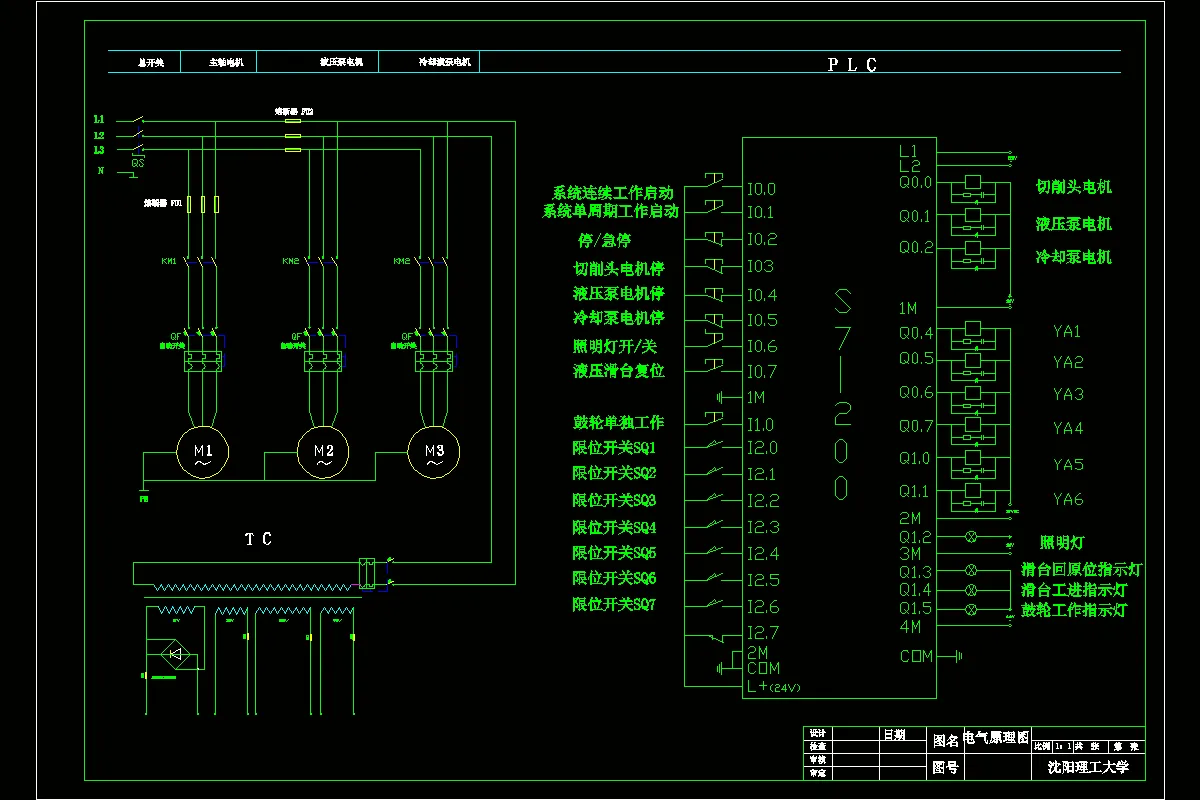The image size is (1200, 800).
Task: Click the 电气原理图 title block cell
Action: coord(996,738)
